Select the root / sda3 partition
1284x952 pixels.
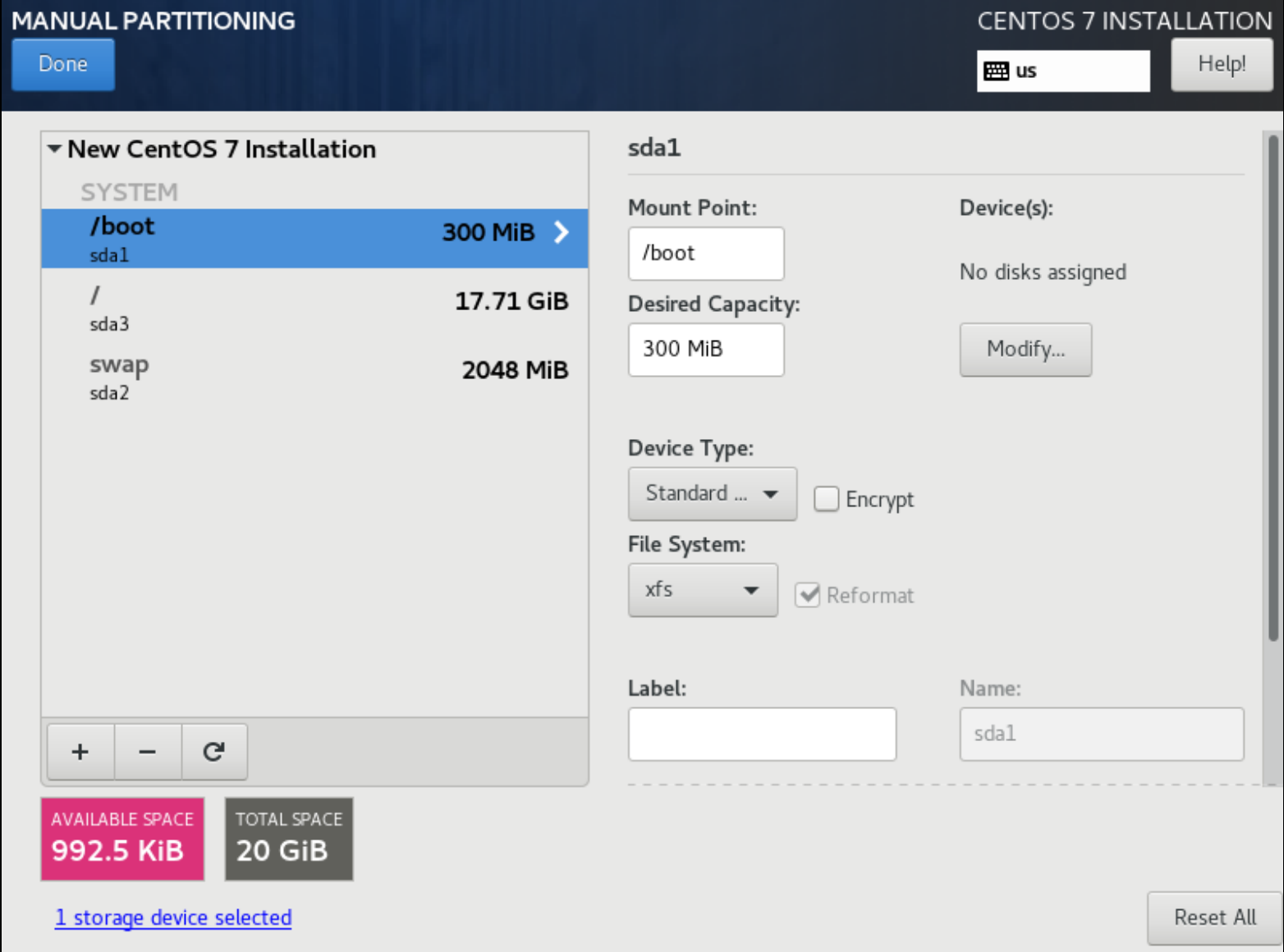[x=314, y=307]
